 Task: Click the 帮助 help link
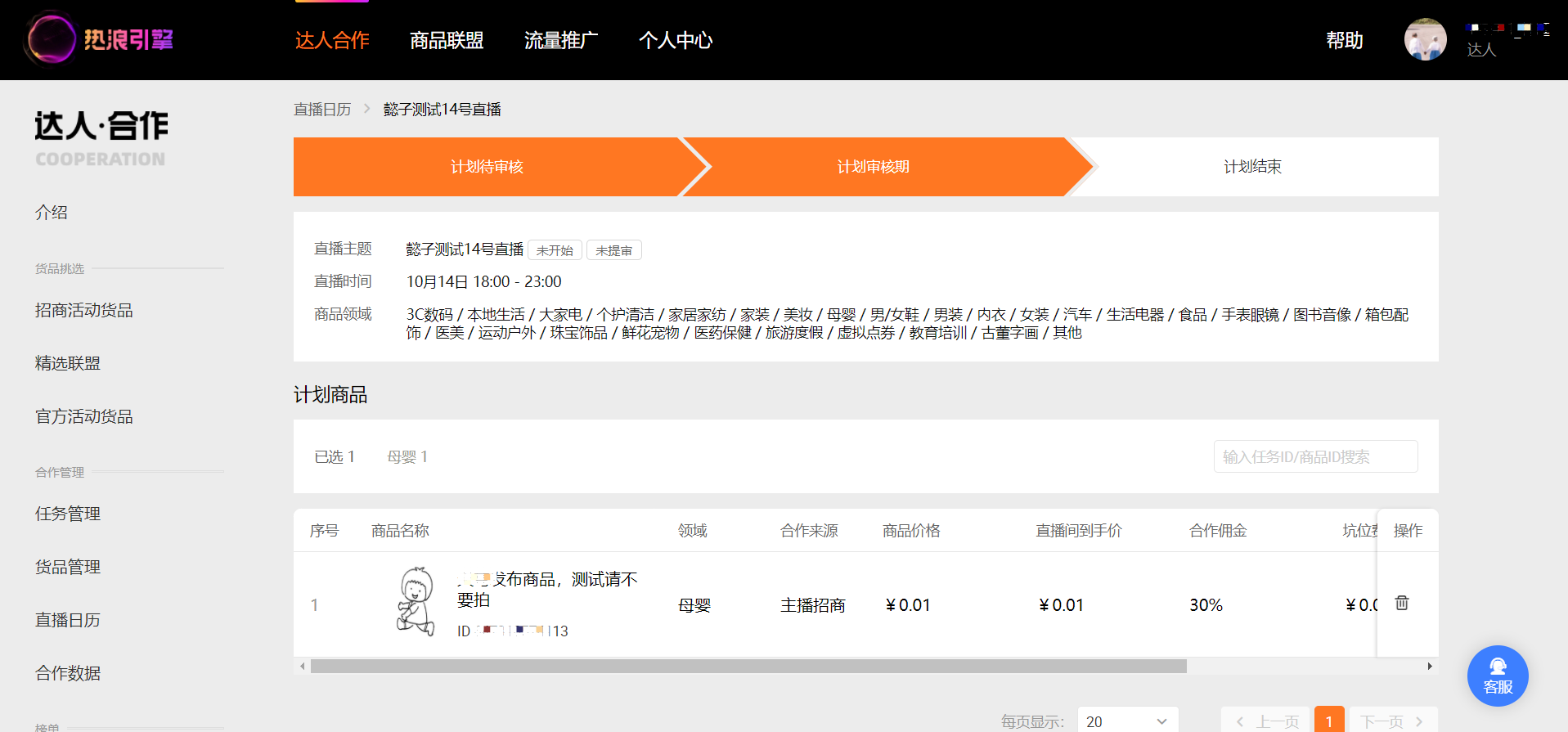pyautogui.click(x=1345, y=40)
